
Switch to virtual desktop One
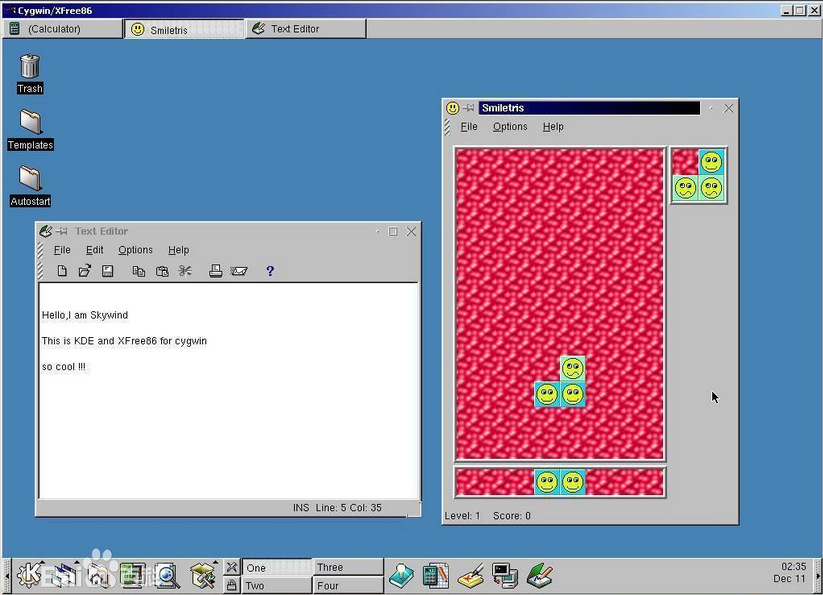[277, 567]
